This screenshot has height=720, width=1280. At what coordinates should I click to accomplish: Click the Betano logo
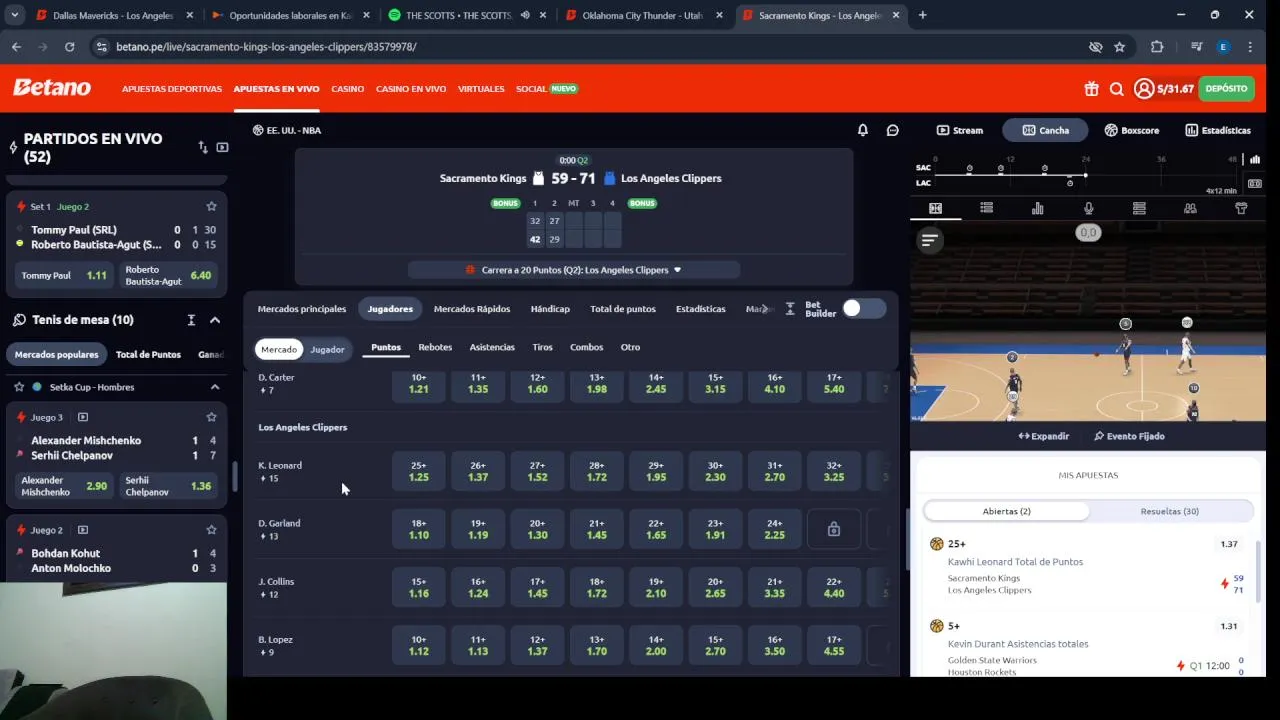pos(52,88)
